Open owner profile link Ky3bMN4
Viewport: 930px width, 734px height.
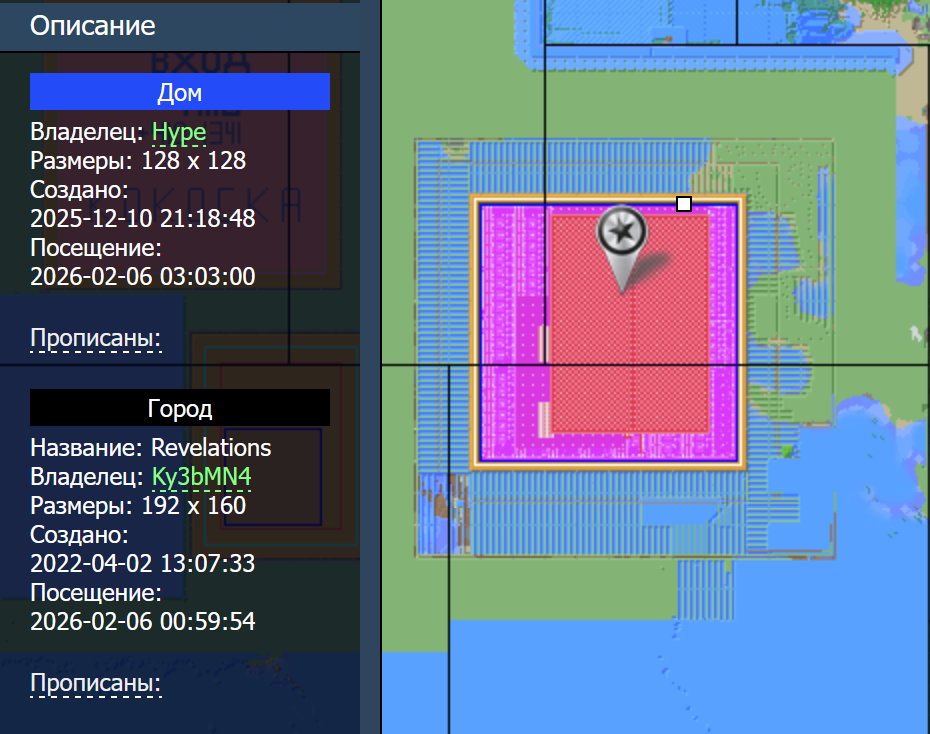pos(201,477)
